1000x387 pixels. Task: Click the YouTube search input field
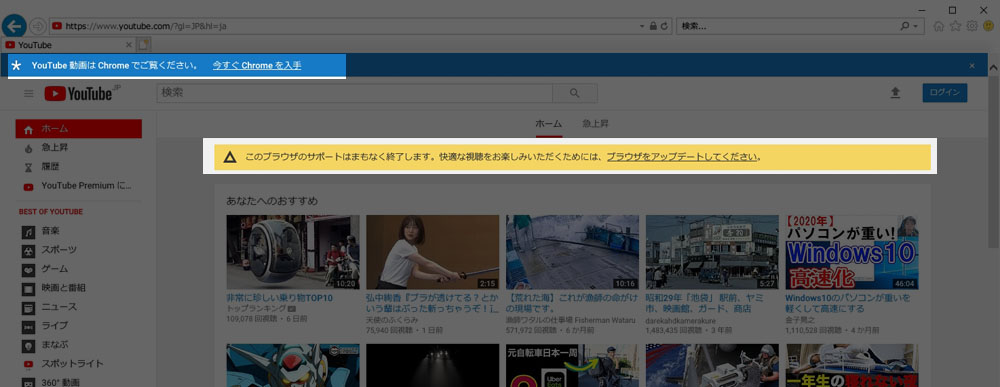(355, 93)
